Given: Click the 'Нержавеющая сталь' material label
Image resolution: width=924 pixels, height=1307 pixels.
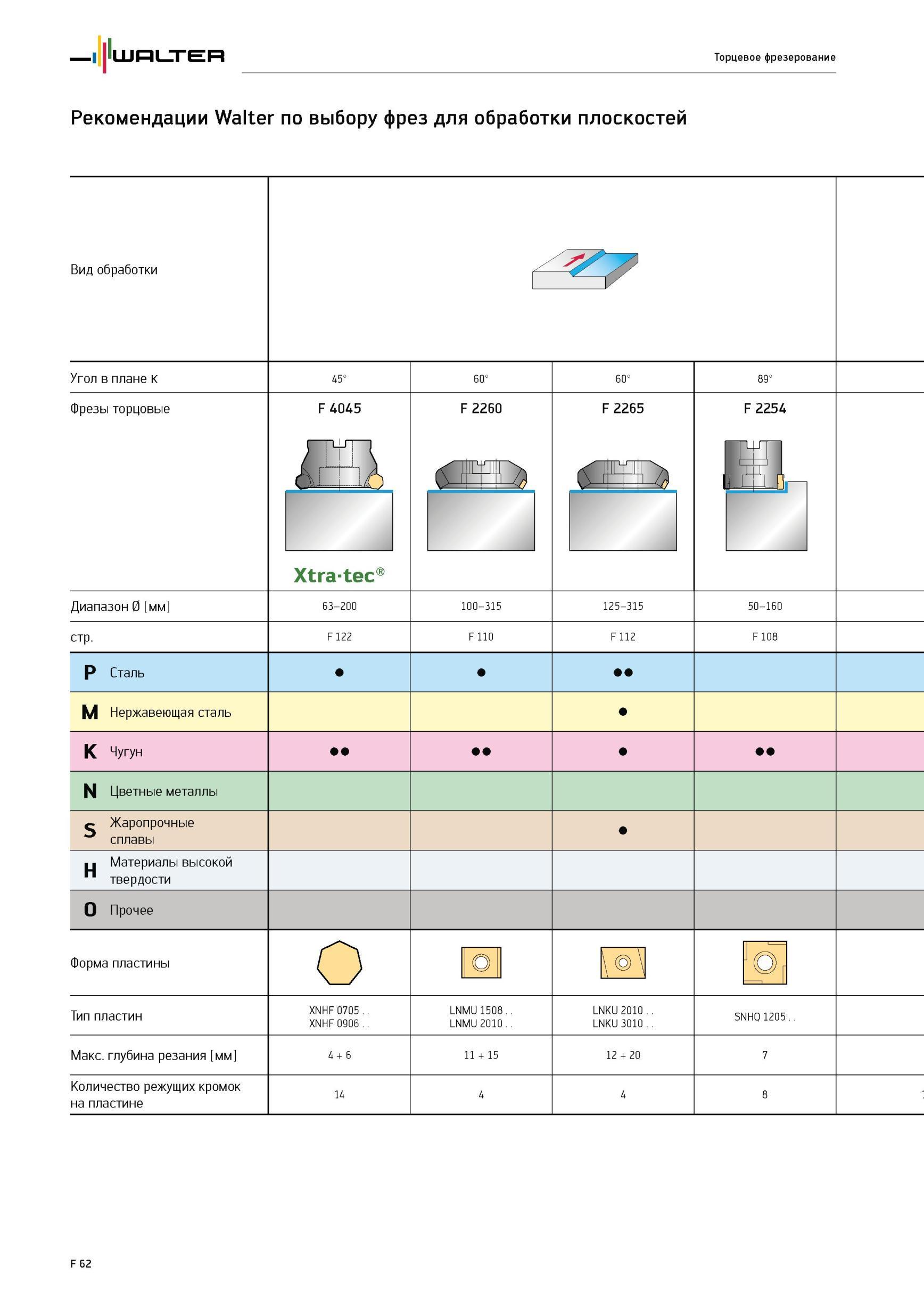Looking at the screenshot, I should (x=170, y=712).
